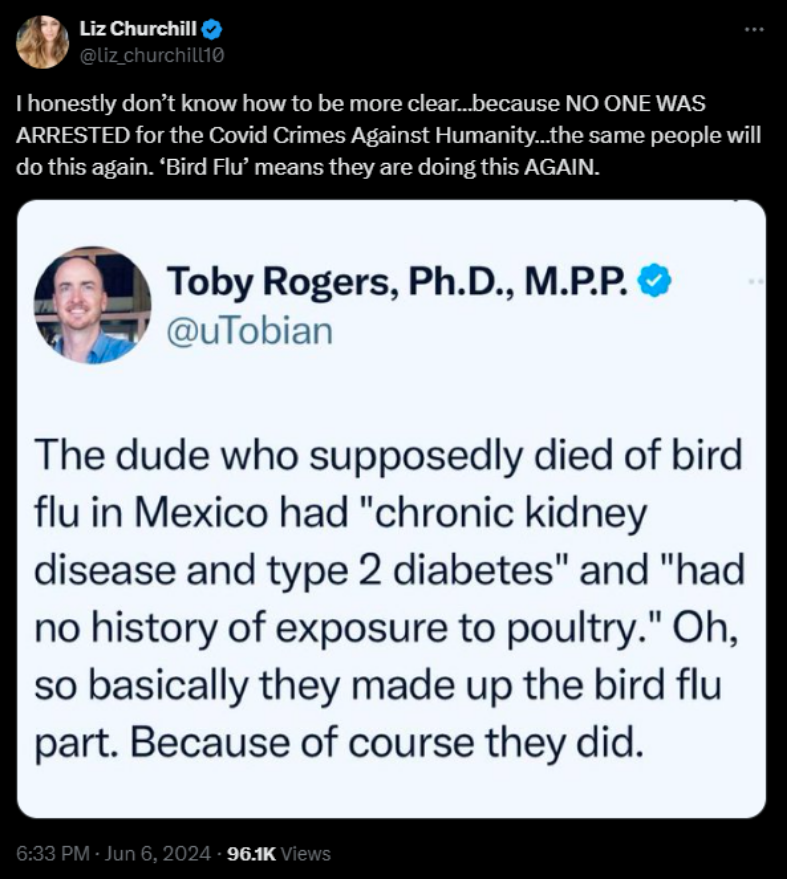Click Toby Rogers' circular profile photo
This screenshot has width=787, height=879.
point(92,305)
